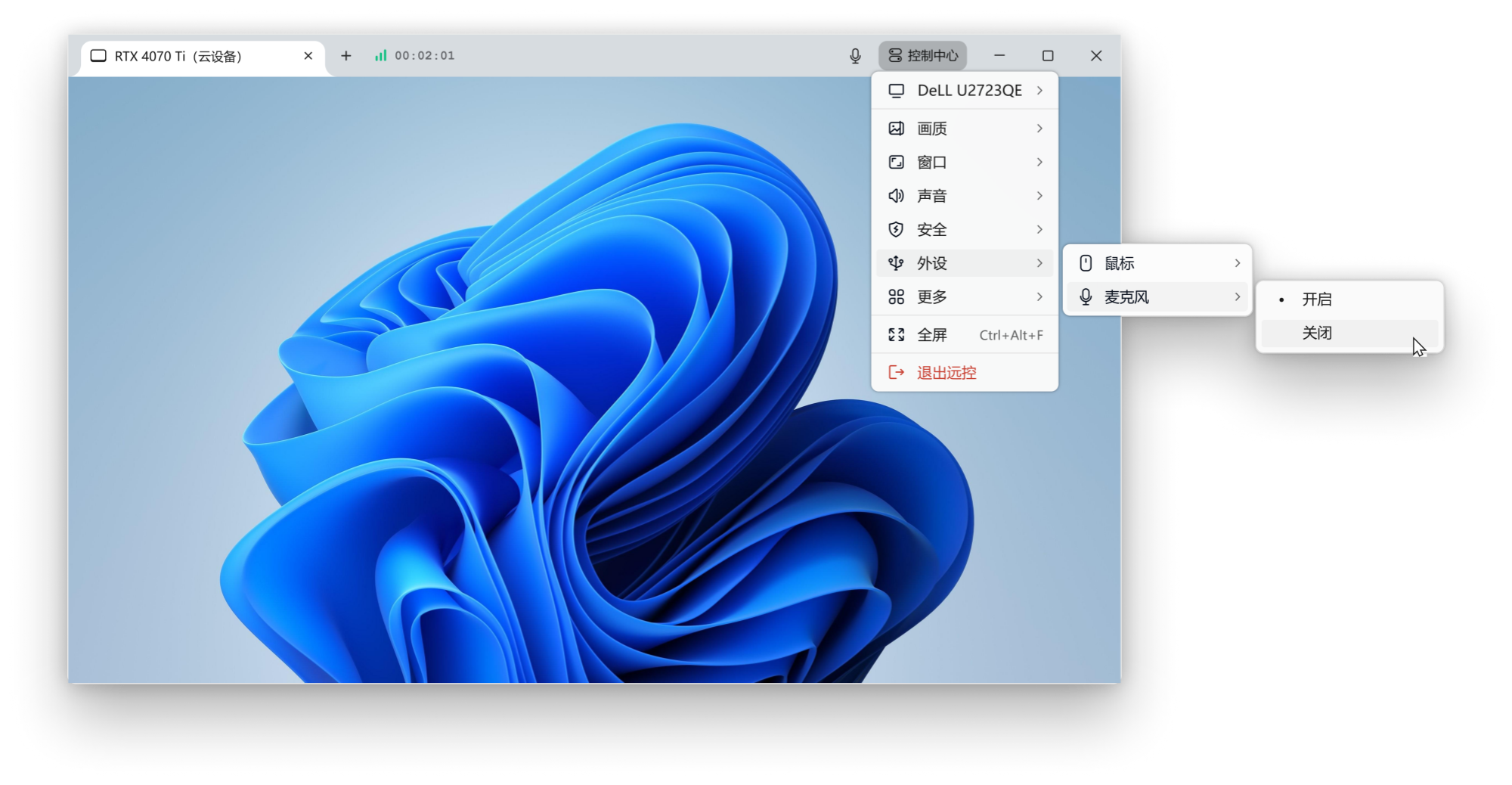1512x785 pixels.
Task: Click the 窗口 window icon
Action: [x=896, y=163]
